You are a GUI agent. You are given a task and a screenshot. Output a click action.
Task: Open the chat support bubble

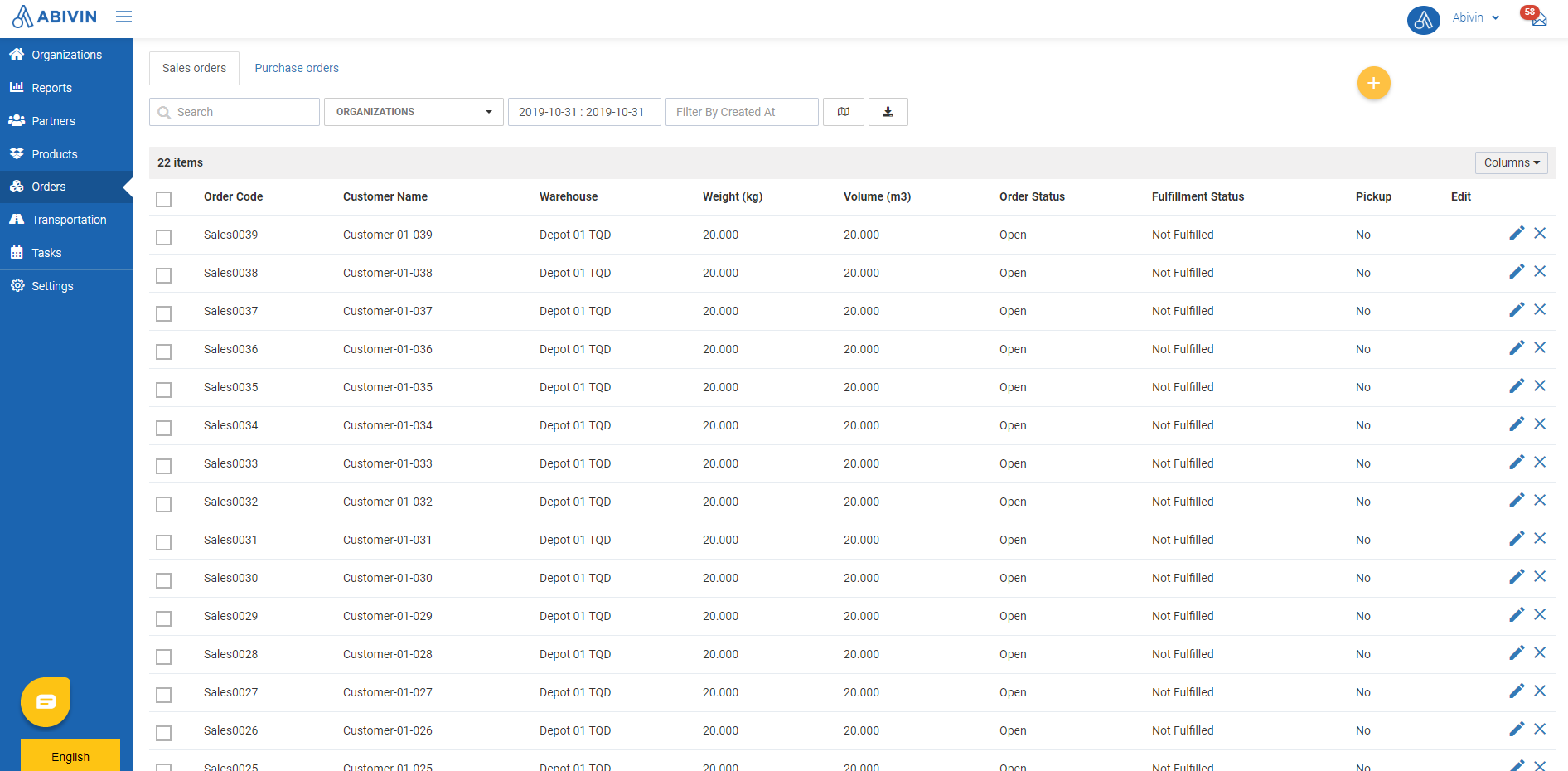46,702
